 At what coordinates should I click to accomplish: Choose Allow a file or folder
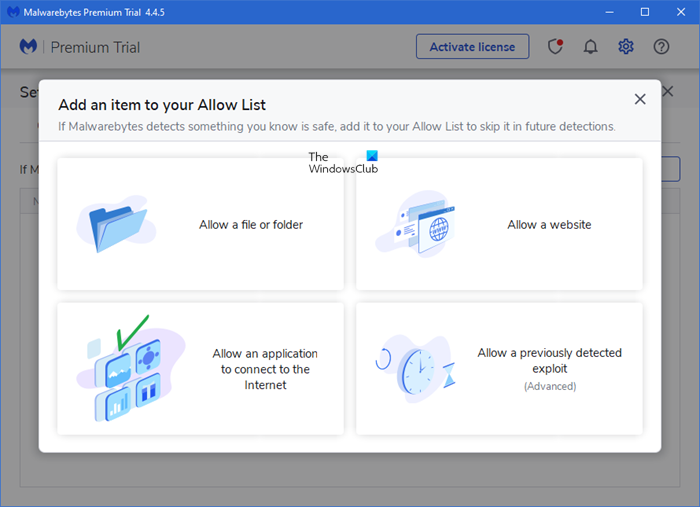coord(200,224)
